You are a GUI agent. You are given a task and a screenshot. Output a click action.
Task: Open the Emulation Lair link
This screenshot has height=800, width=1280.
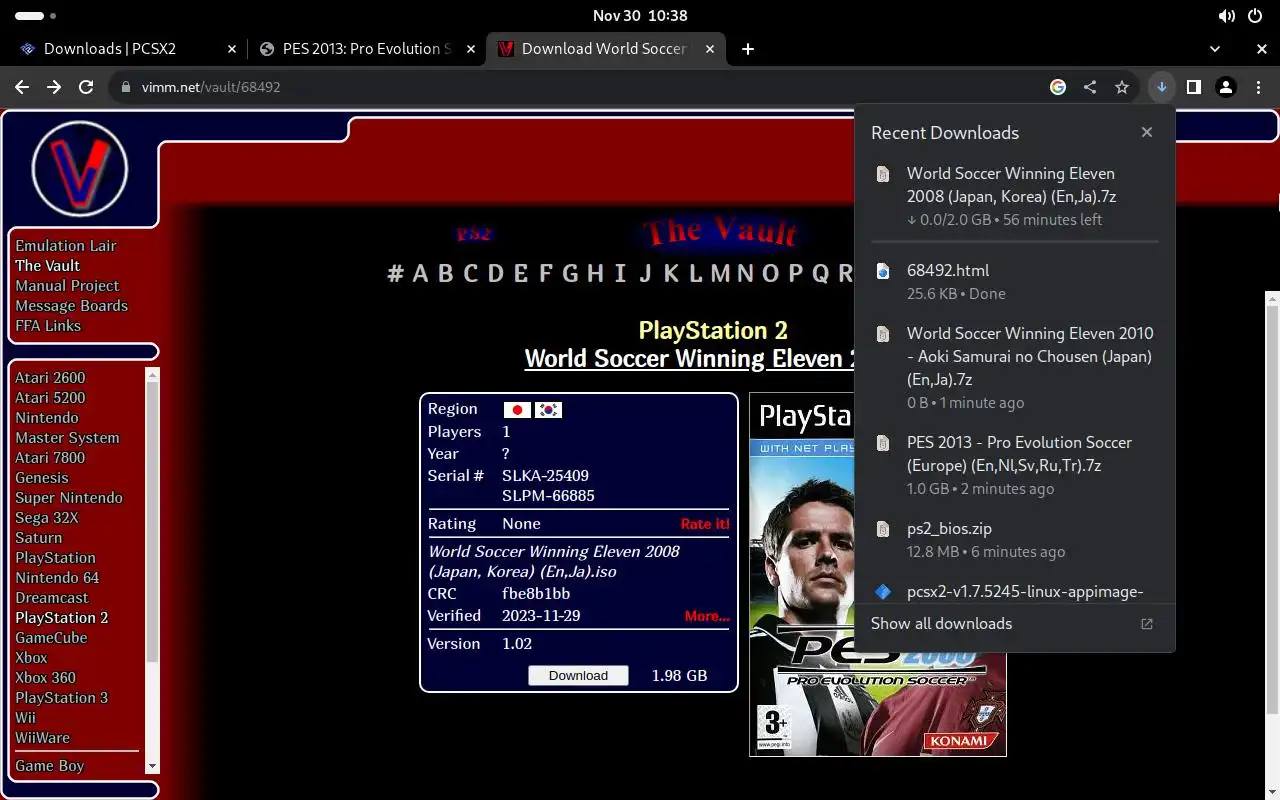click(x=66, y=246)
